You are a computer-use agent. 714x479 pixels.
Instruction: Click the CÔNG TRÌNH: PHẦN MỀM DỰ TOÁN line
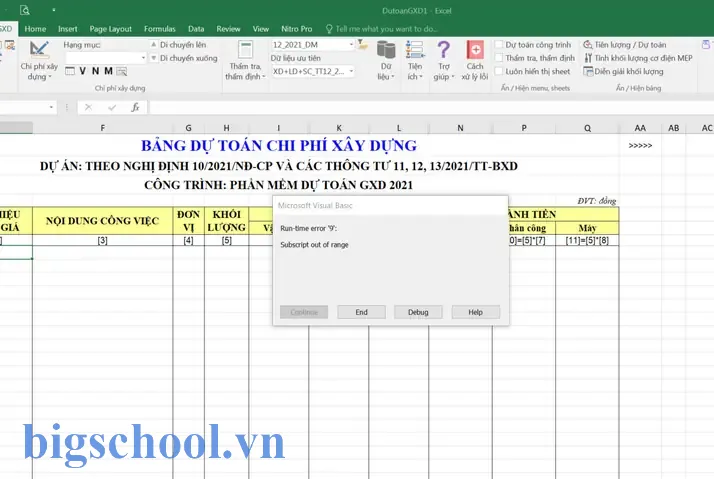279,185
